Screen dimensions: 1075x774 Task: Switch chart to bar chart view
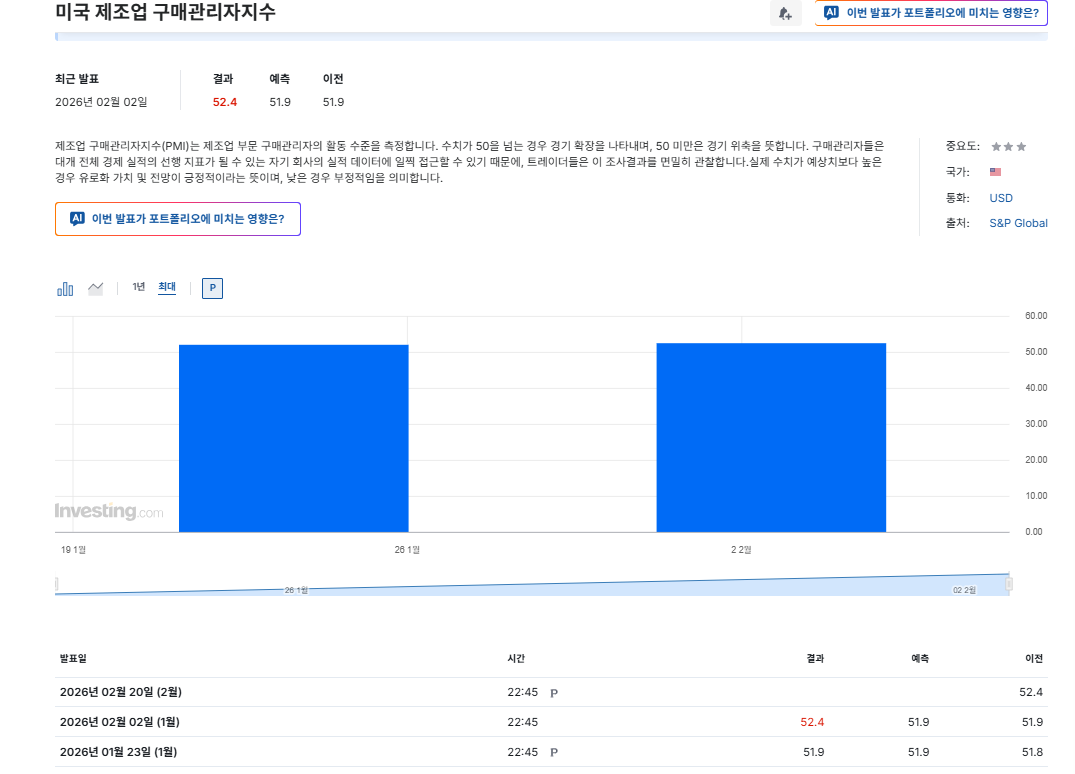[x=64, y=288]
